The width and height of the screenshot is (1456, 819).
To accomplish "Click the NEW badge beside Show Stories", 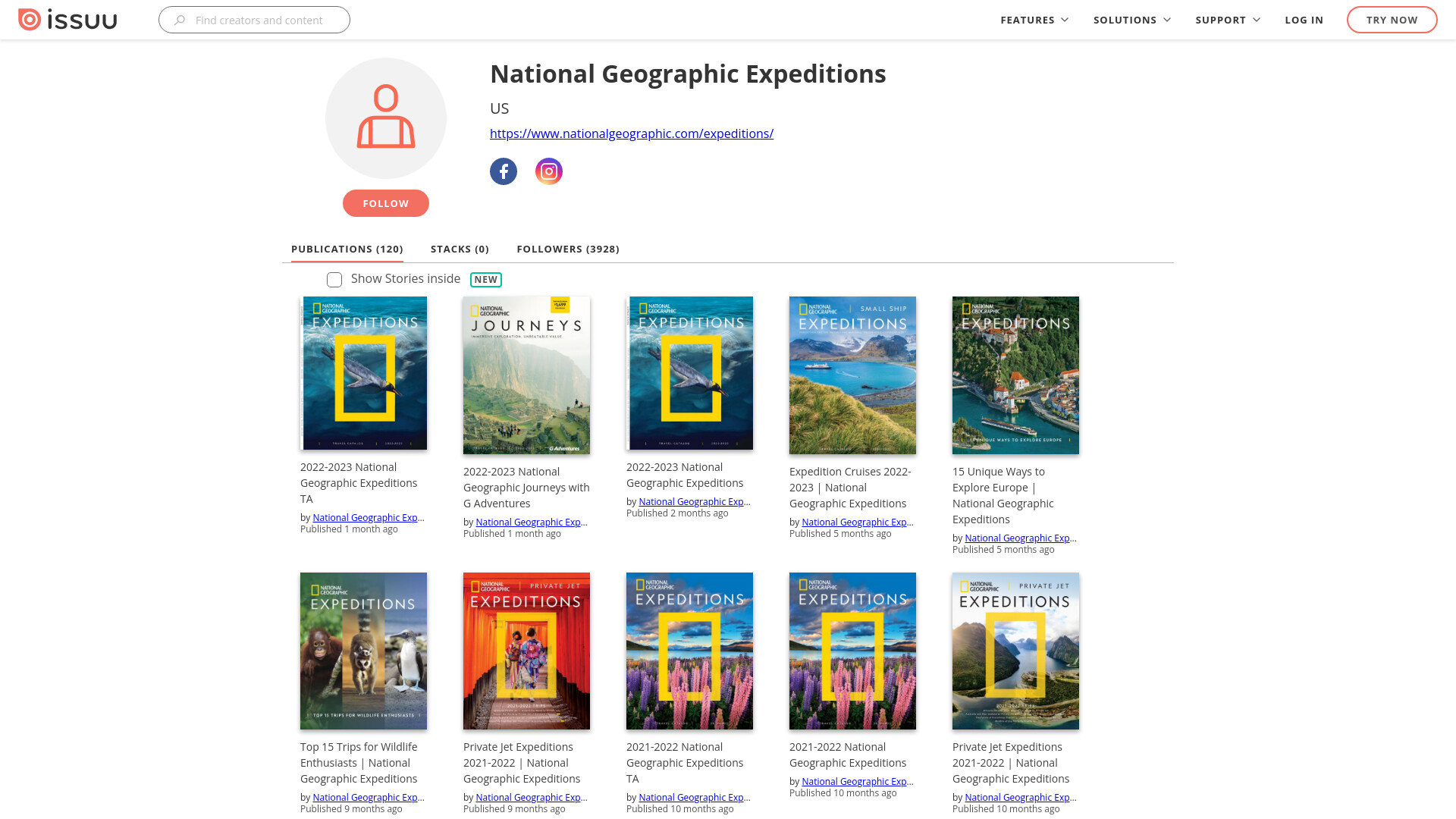I will click(486, 280).
